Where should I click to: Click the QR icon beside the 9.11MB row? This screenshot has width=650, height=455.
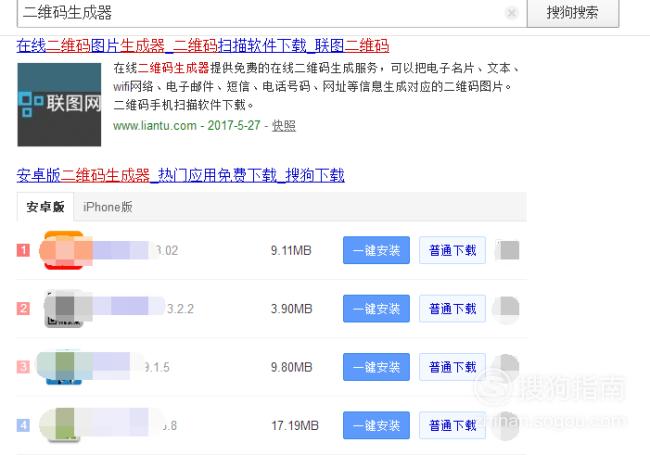(x=507, y=250)
